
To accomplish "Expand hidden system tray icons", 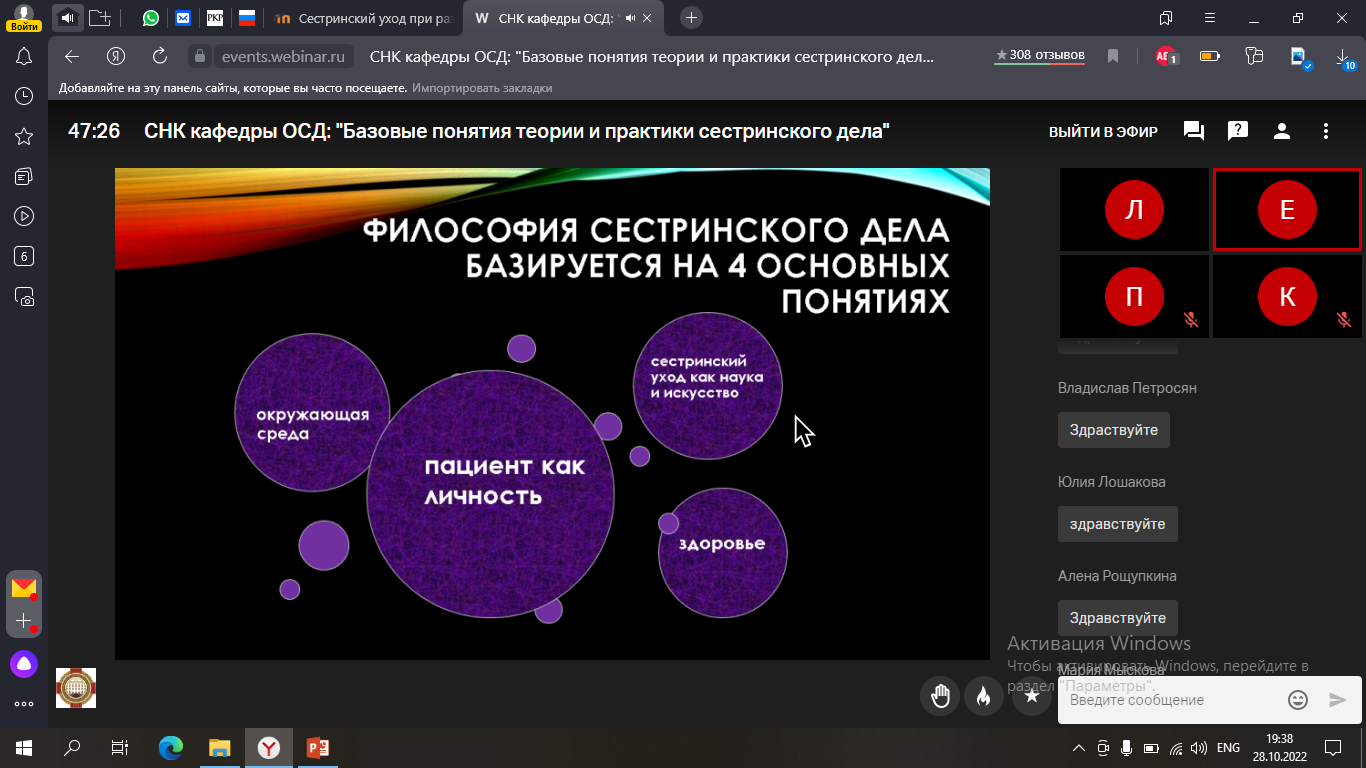I will click(1078, 748).
